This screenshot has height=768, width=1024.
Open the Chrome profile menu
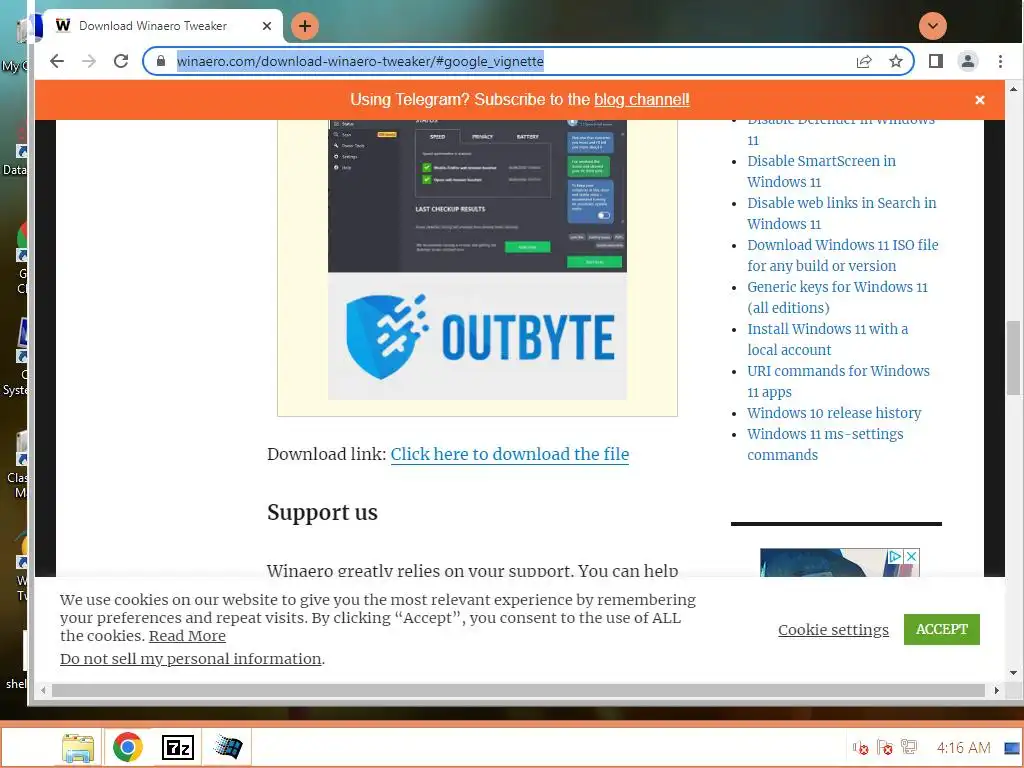(x=968, y=61)
